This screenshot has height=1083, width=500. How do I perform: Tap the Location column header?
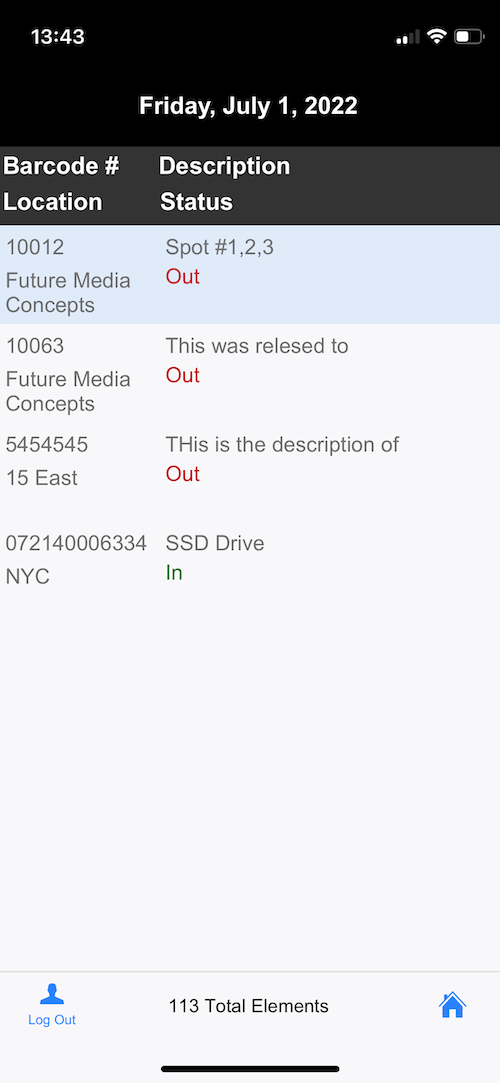point(52,202)
